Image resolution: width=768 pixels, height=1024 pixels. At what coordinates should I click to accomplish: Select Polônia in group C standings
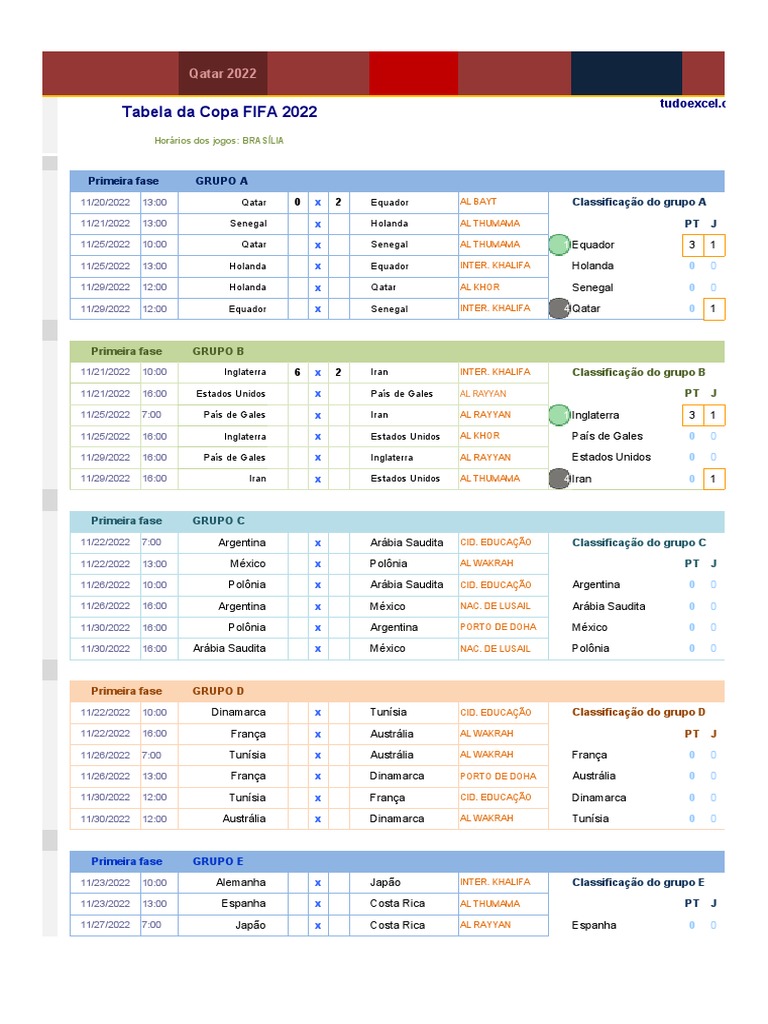coord(590,648)
